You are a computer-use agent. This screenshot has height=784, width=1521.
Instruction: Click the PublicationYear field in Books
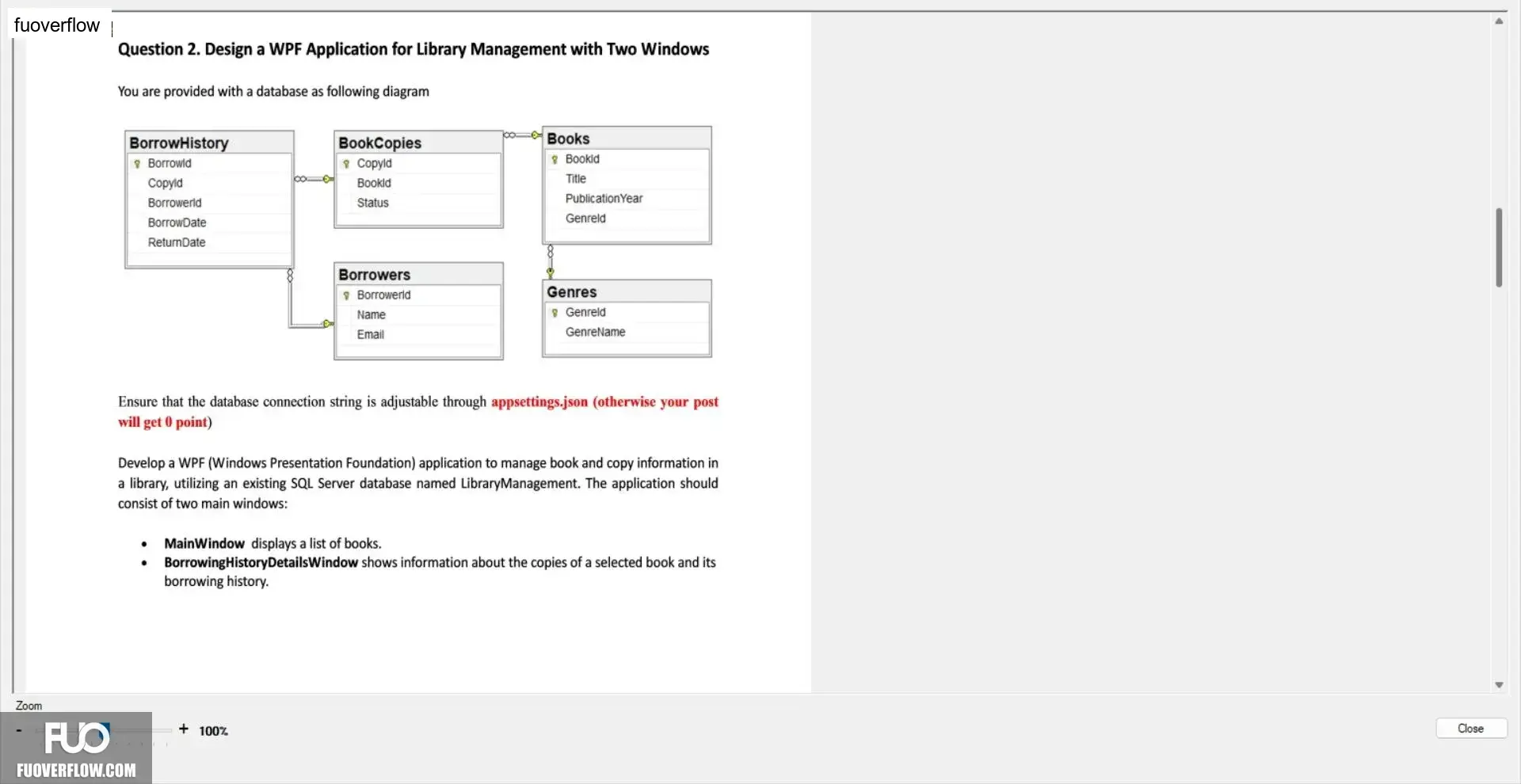604,199
